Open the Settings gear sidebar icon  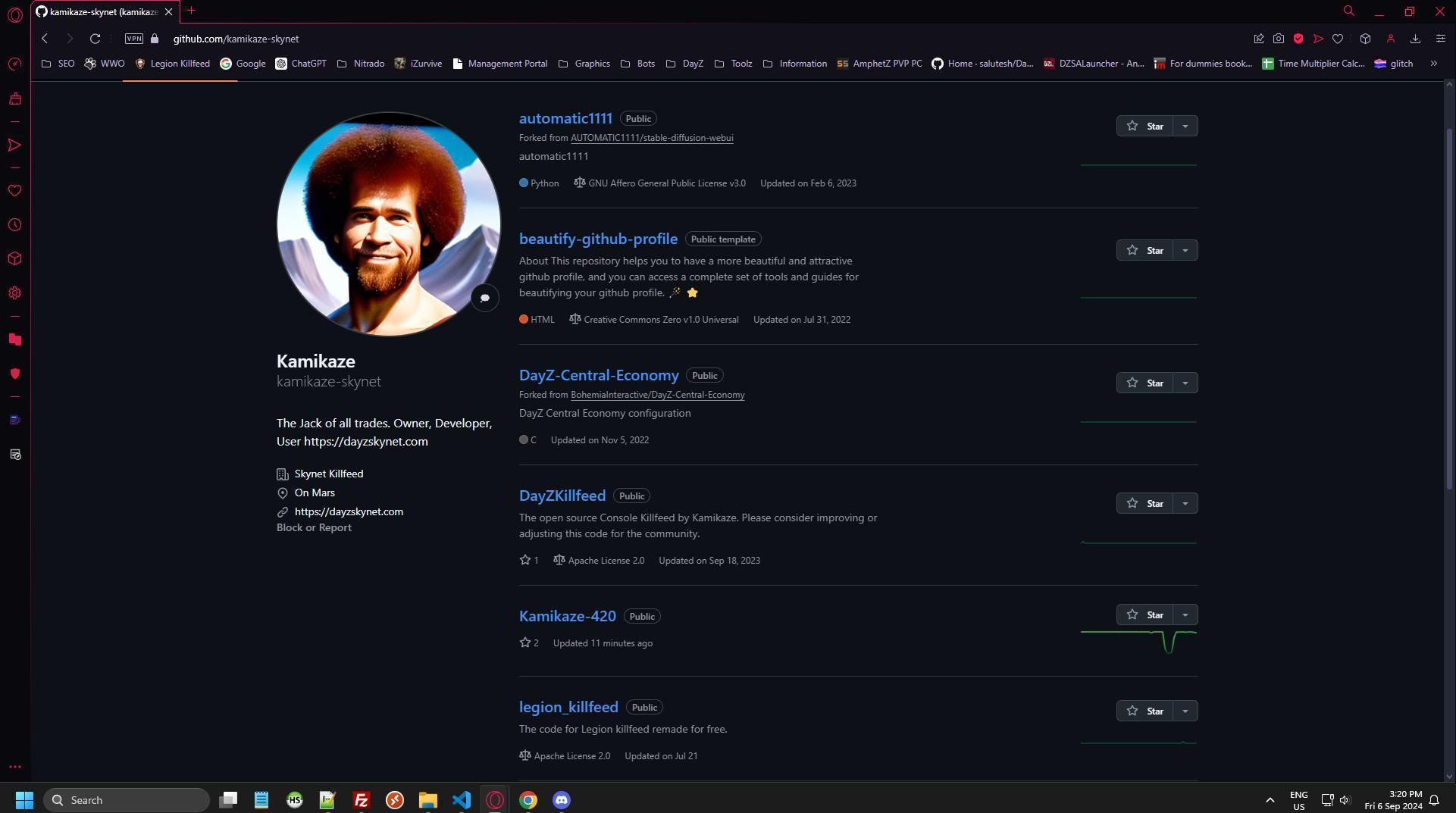point(14,293)
